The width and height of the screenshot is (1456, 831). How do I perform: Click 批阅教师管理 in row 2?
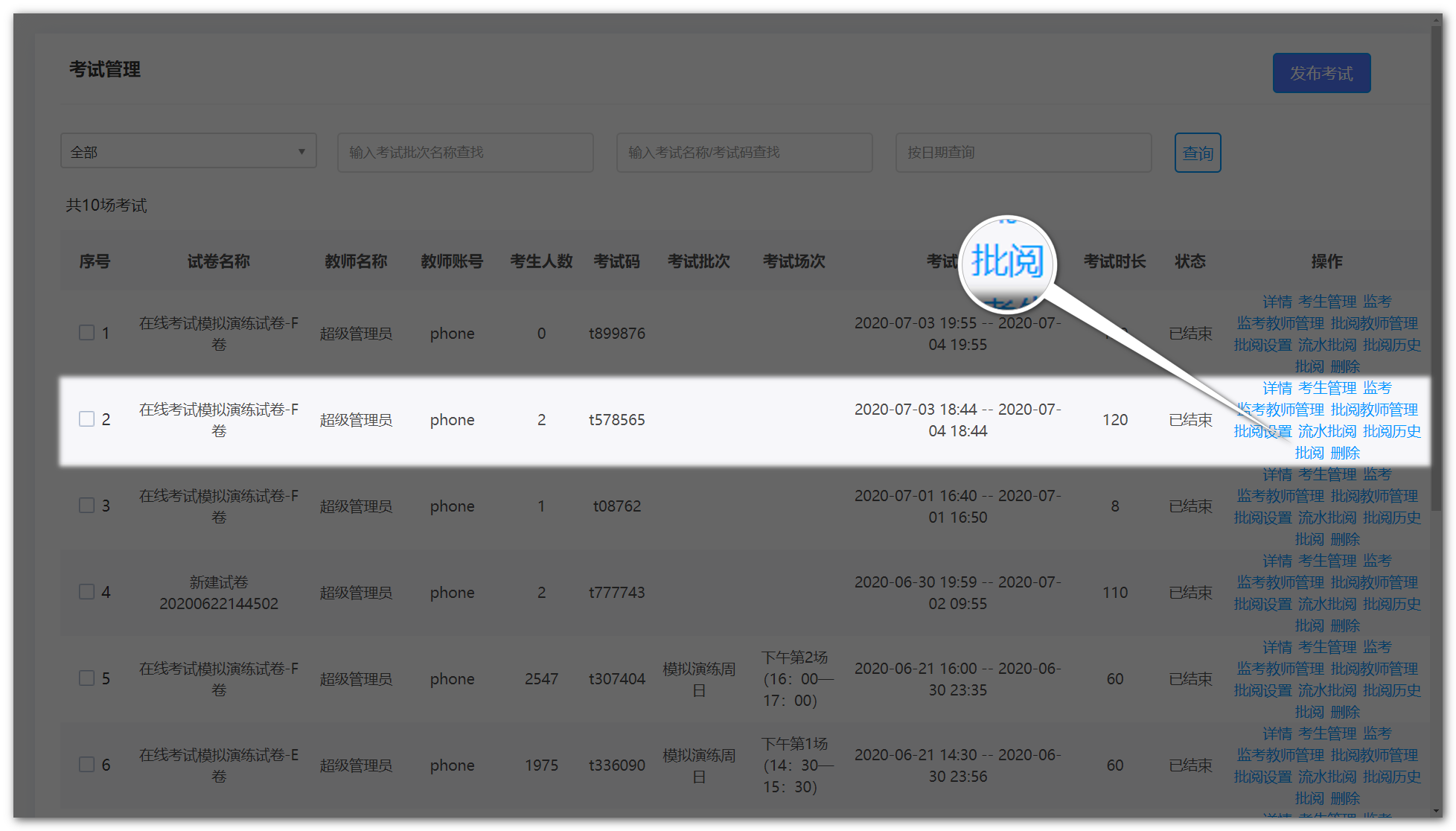pos(1373,410)
